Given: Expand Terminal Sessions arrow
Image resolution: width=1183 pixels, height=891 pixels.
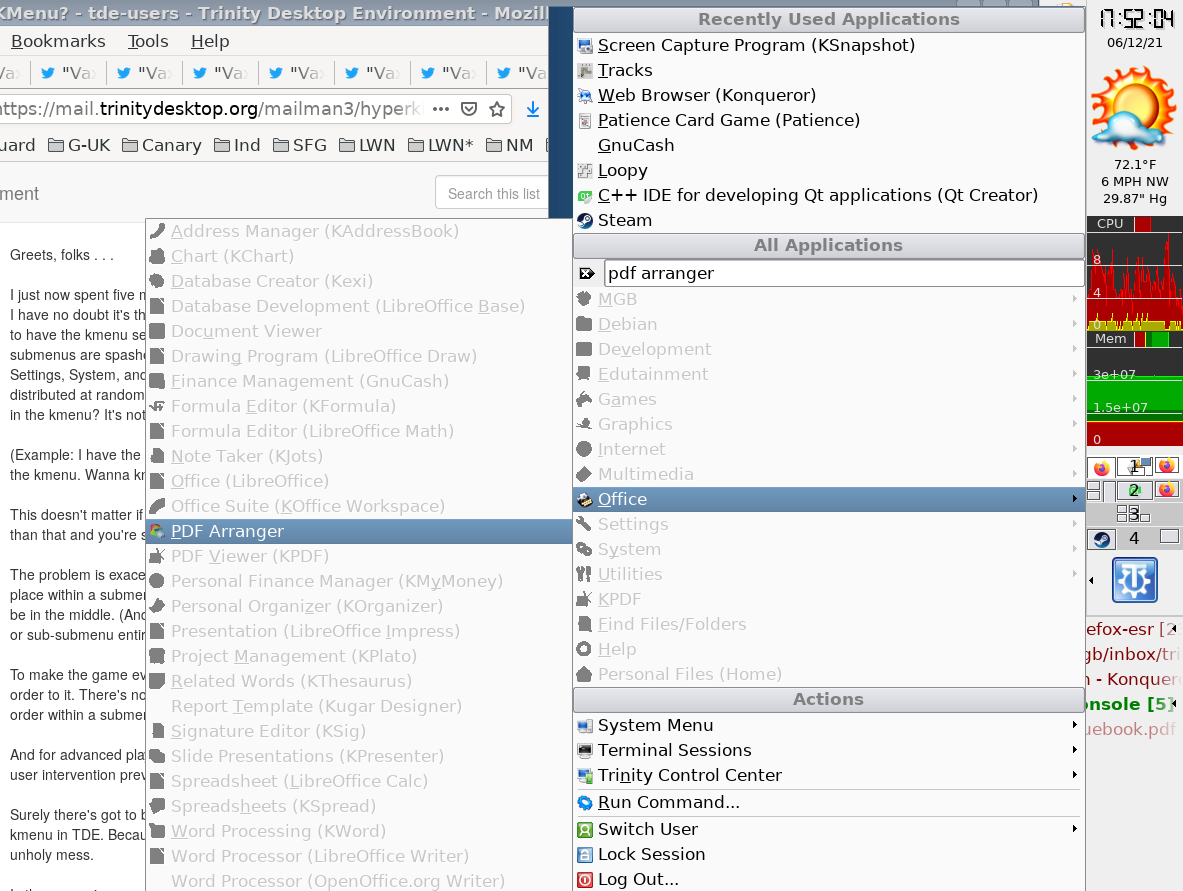Looking at the screenshot, I should pos(1074,750).
